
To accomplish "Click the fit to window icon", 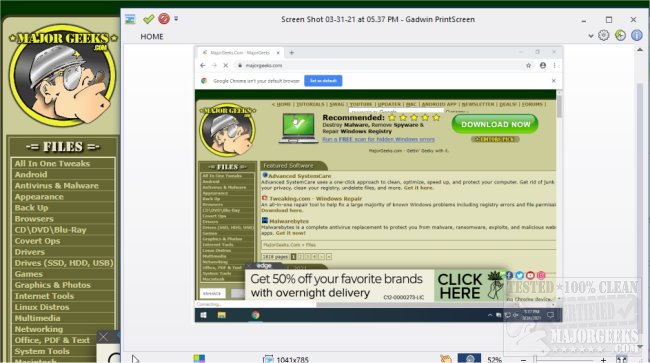I will (621, 359).
